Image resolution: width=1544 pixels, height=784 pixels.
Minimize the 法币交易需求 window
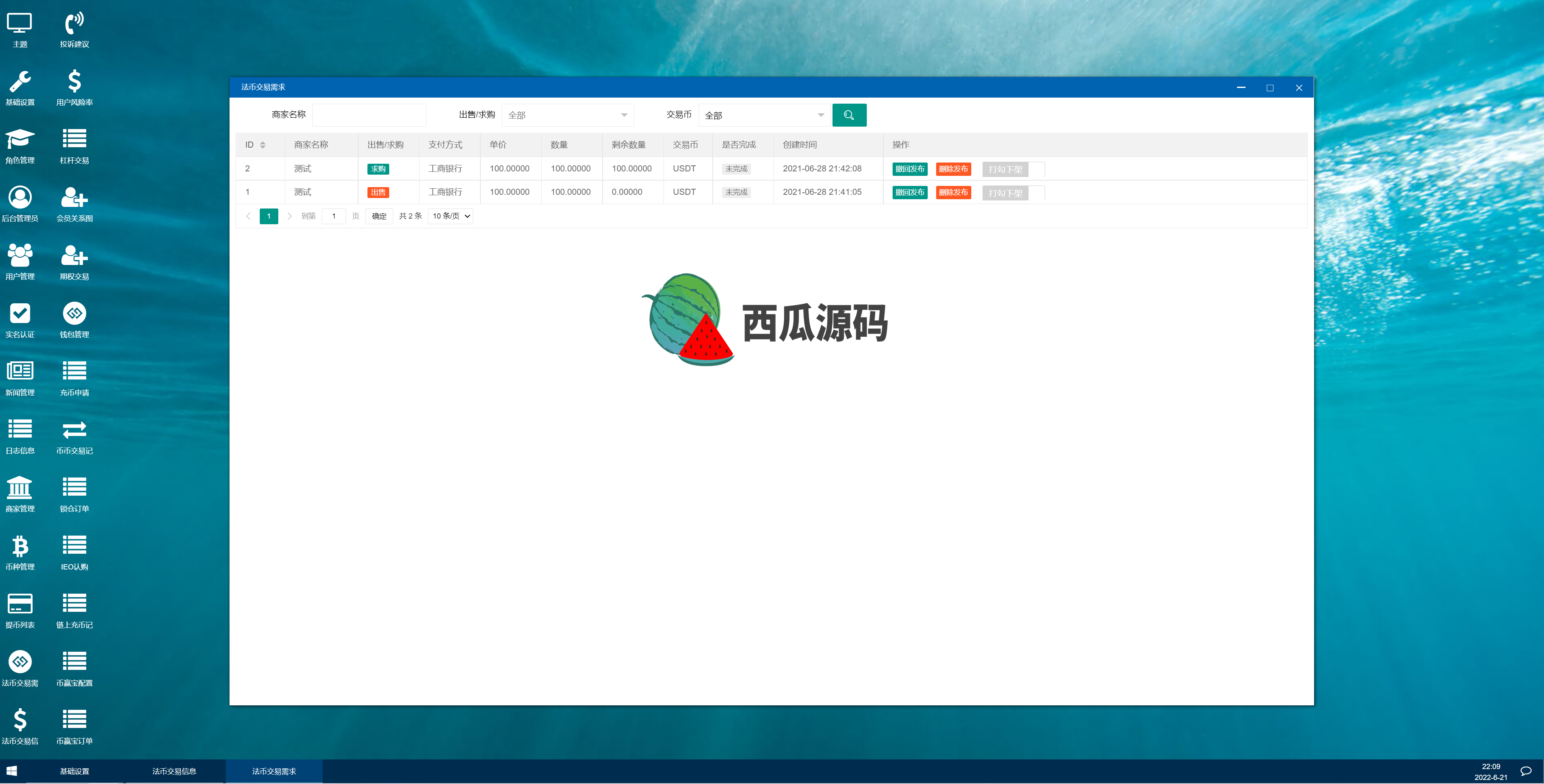click(x=1241, y=88)
